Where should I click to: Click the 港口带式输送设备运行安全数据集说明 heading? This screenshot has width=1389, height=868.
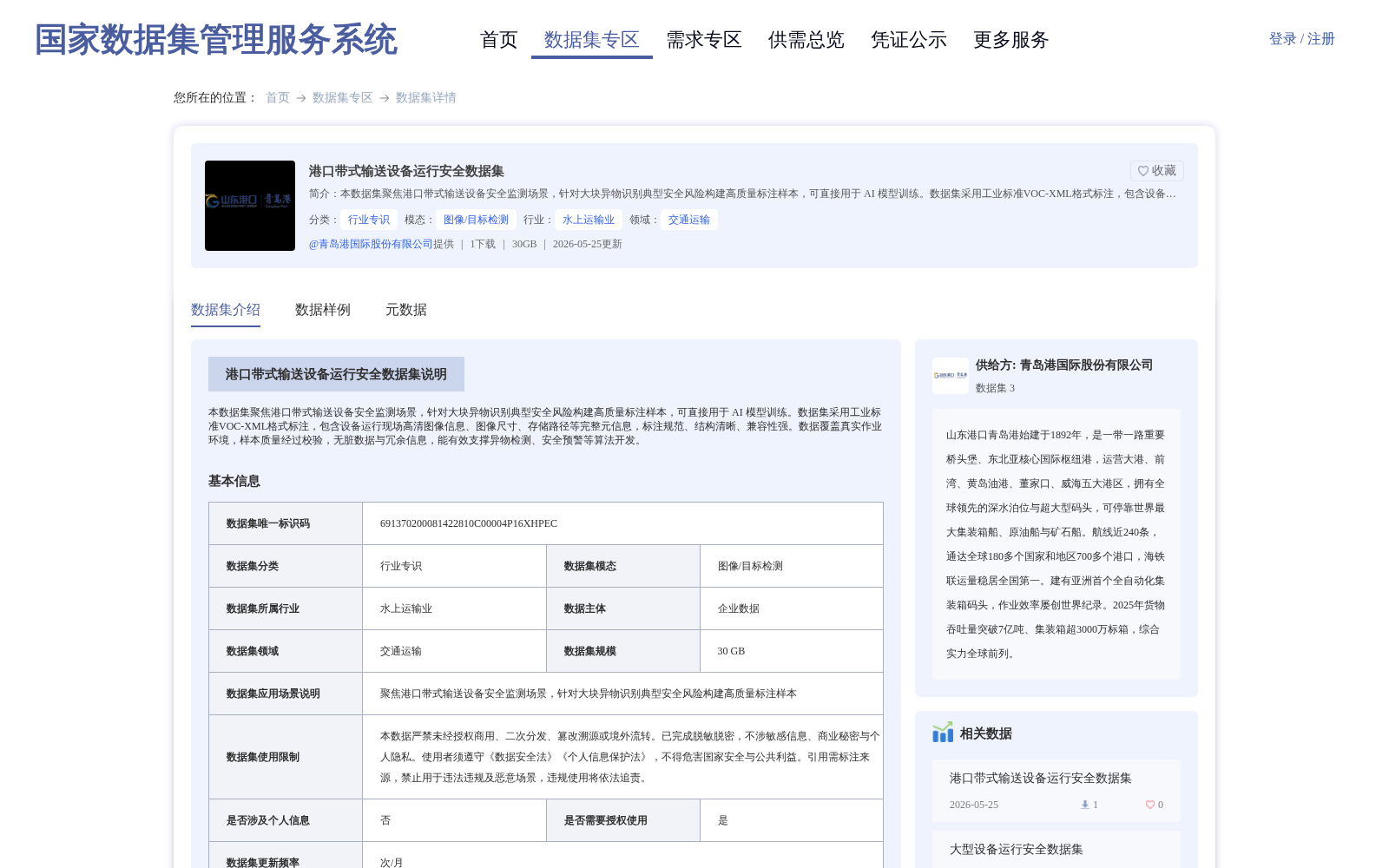(x=336, y=374)
